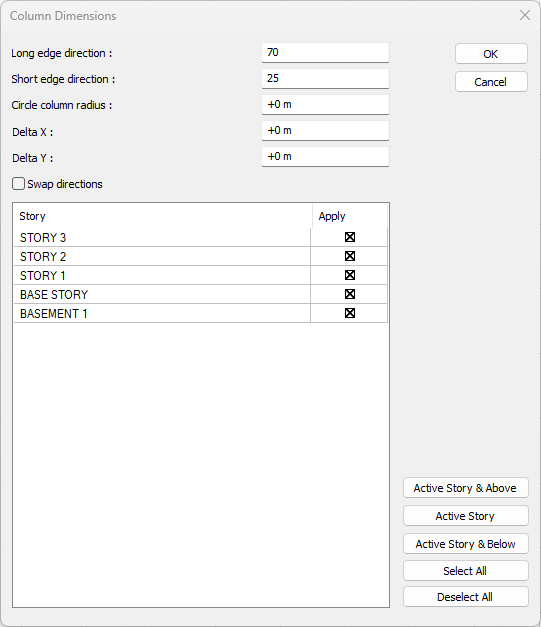
Task: Select the BASEMENT 1 row label
Action: coord(54,314)
